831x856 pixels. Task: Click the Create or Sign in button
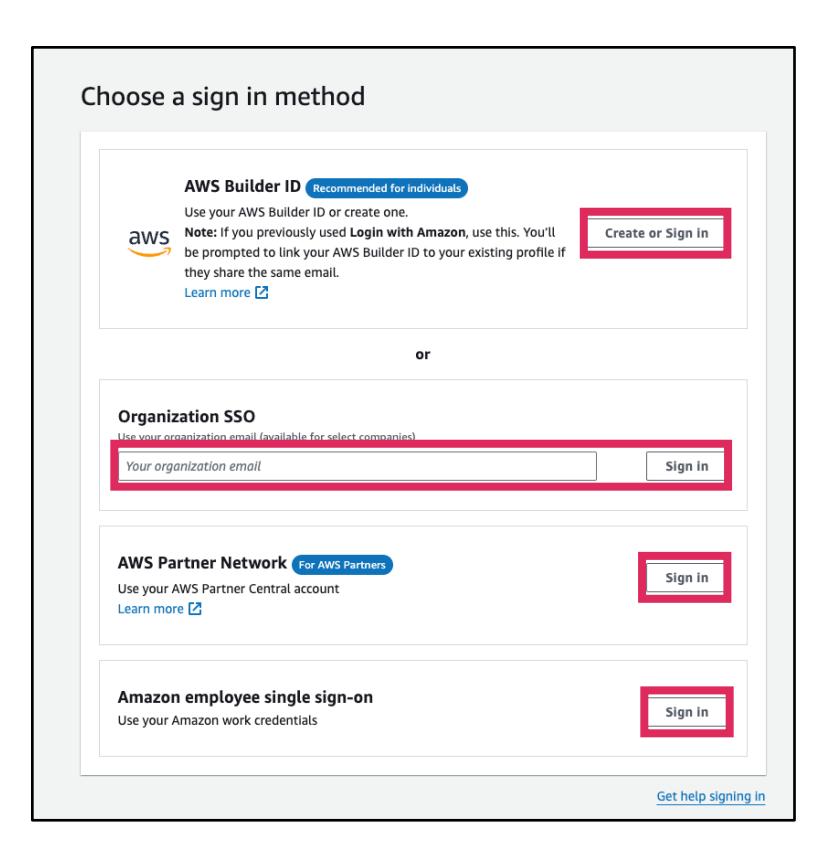click(x=657, y=233)
